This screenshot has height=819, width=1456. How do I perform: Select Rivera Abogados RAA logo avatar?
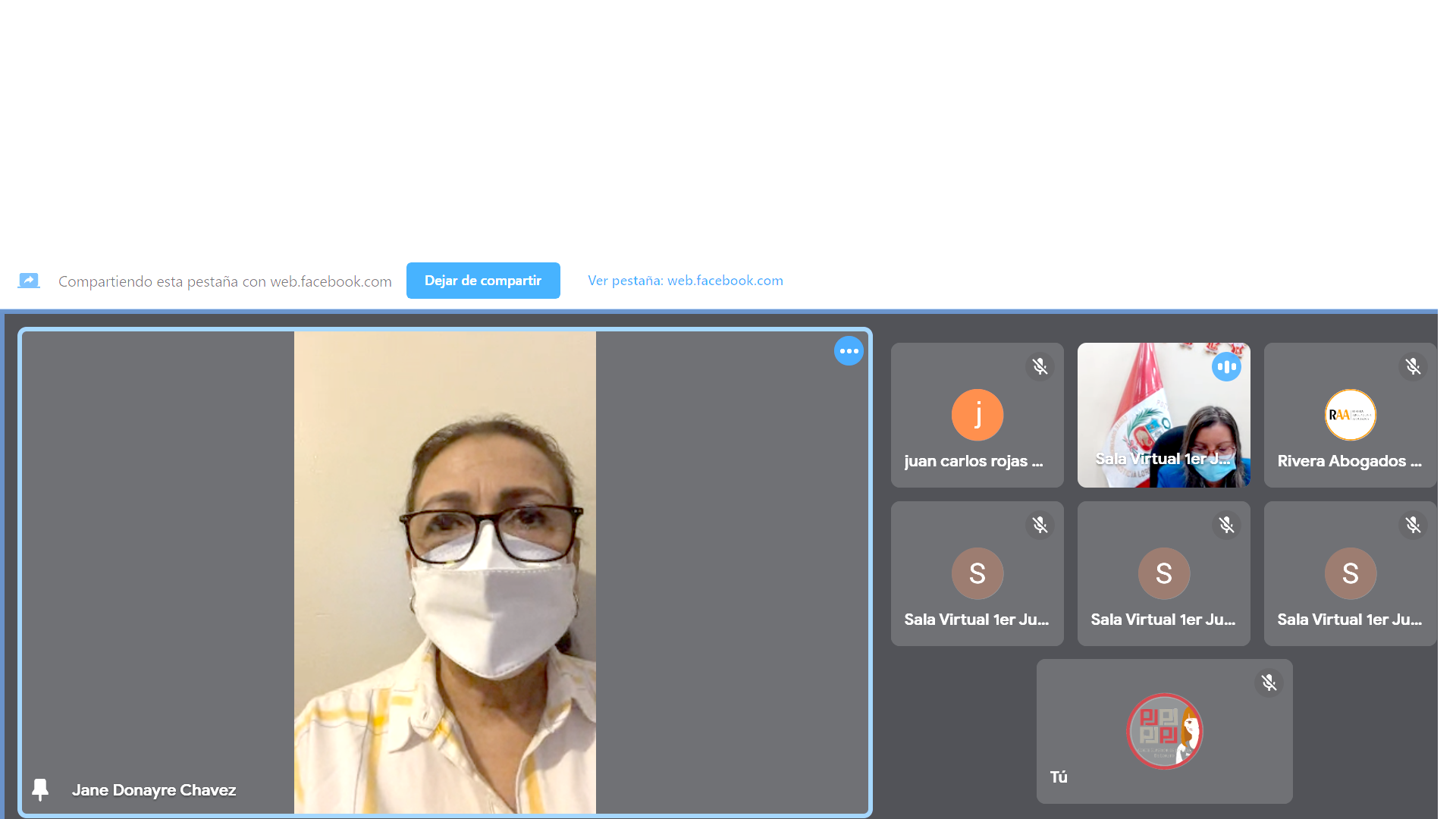point(1350,415)
